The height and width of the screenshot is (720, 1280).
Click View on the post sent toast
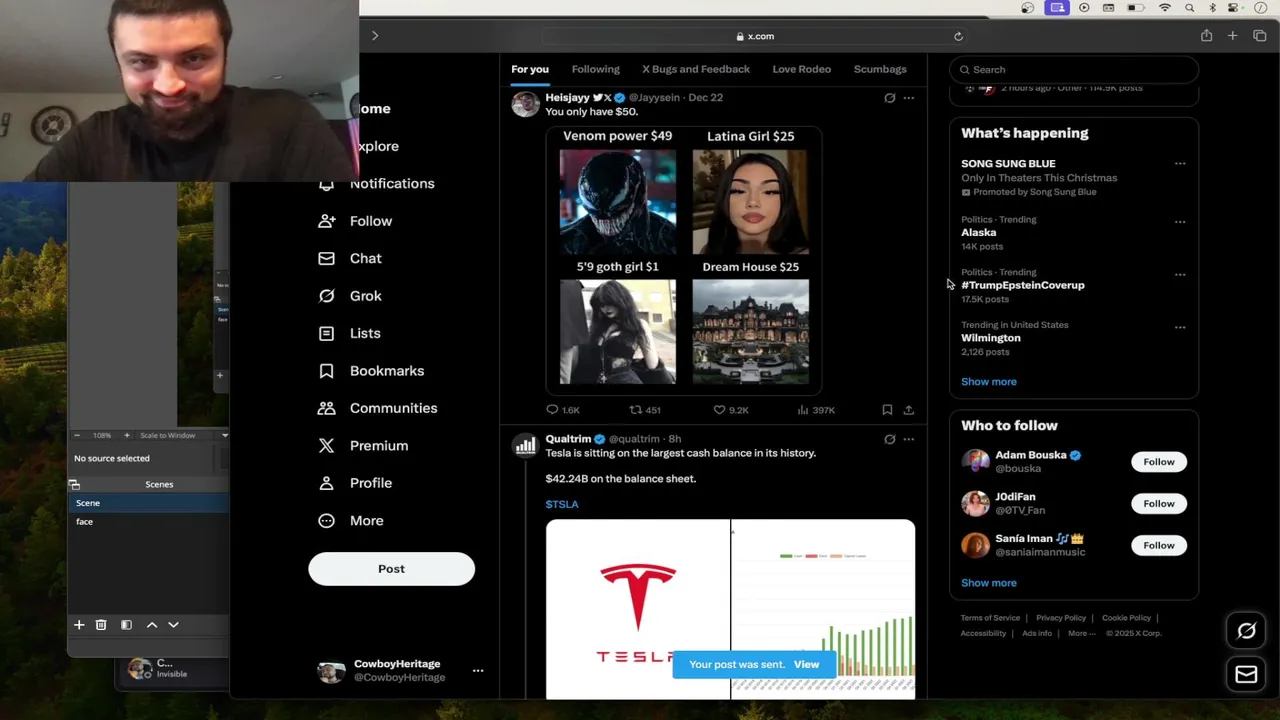pos(806,665)
